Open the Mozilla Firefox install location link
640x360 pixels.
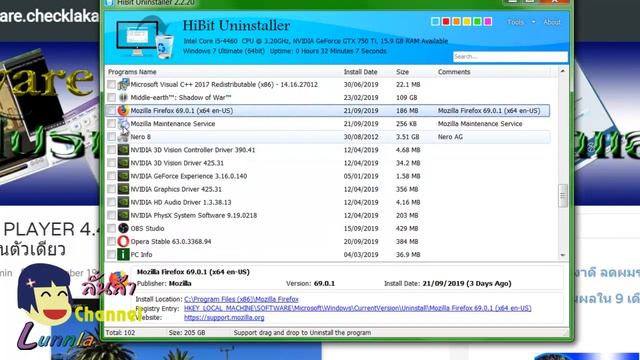click(241, 299)
